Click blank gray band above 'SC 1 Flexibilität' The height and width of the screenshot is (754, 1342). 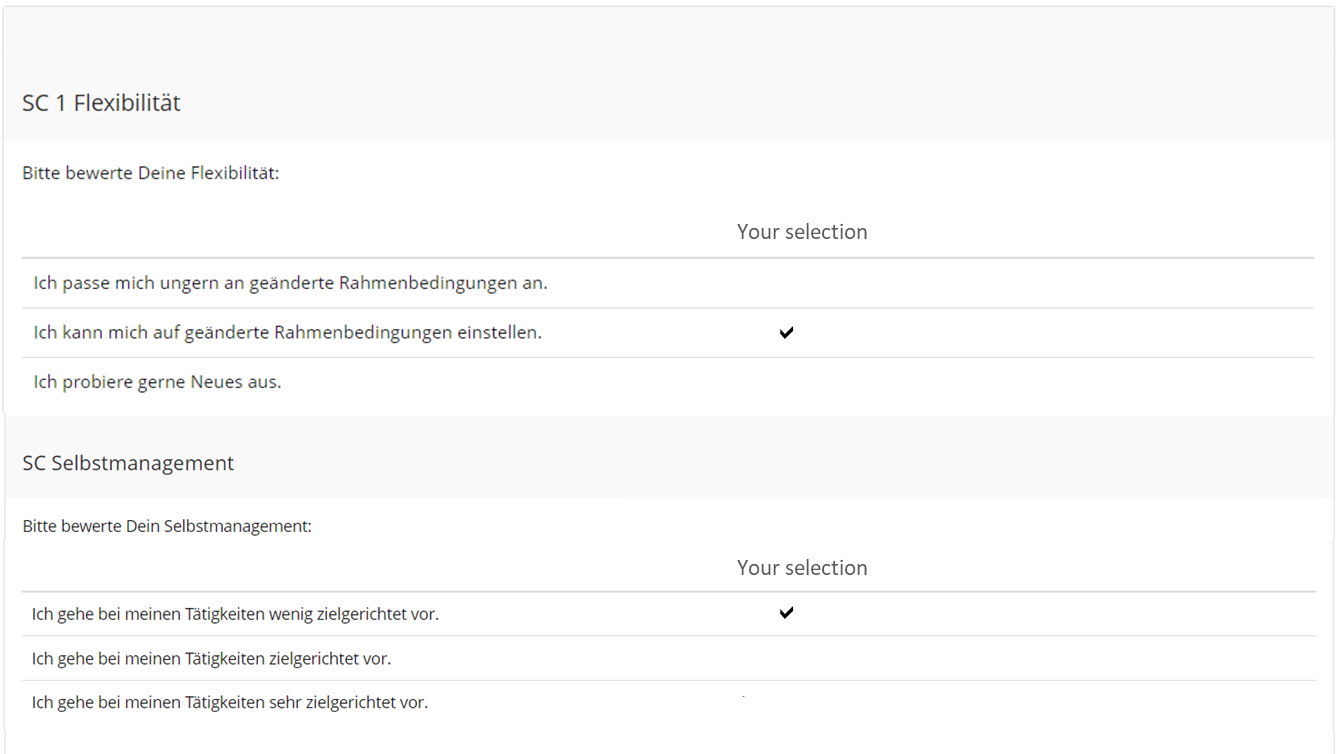[670, 45]
